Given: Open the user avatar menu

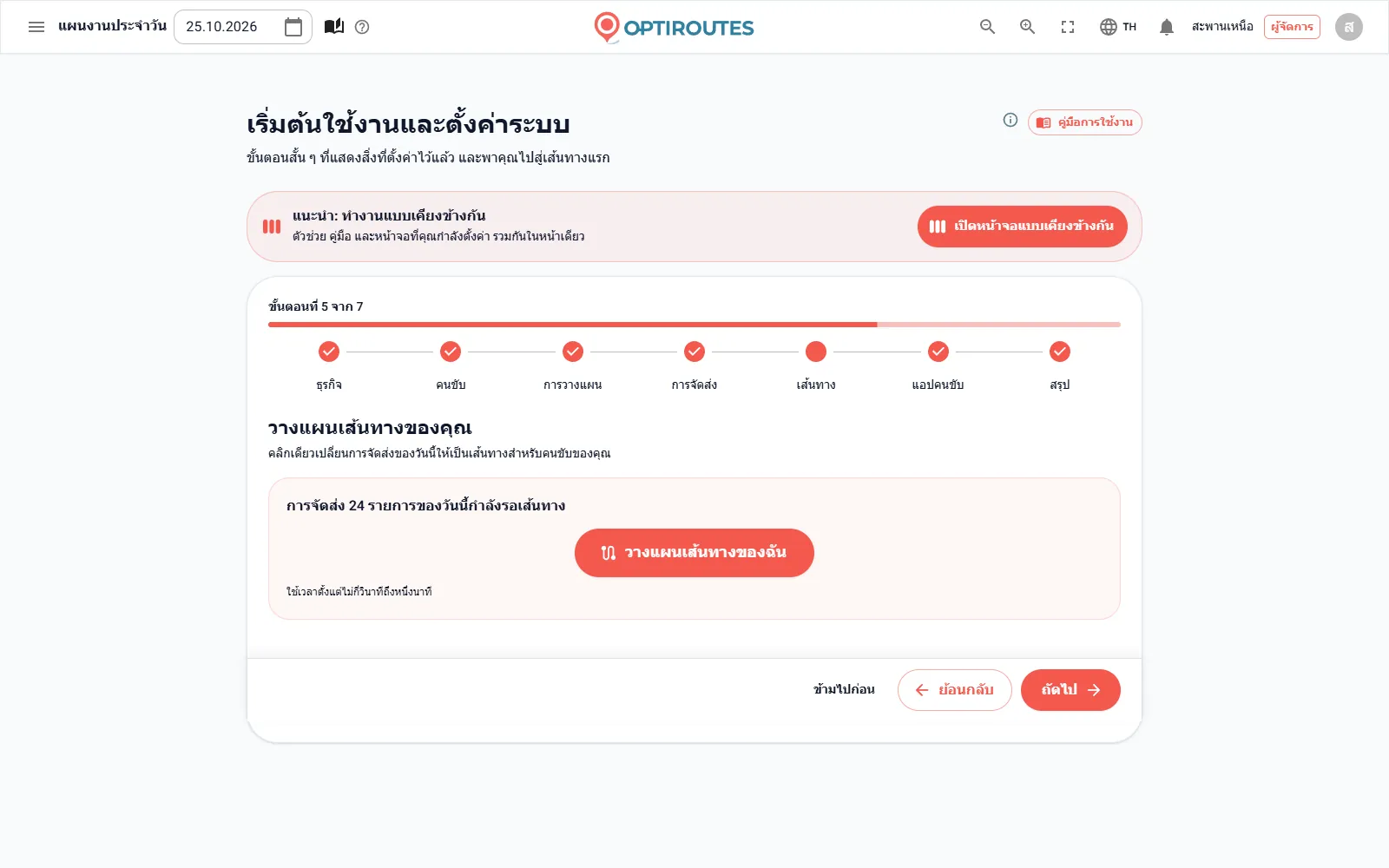Looking at the screenshot, I should 1349,27.
